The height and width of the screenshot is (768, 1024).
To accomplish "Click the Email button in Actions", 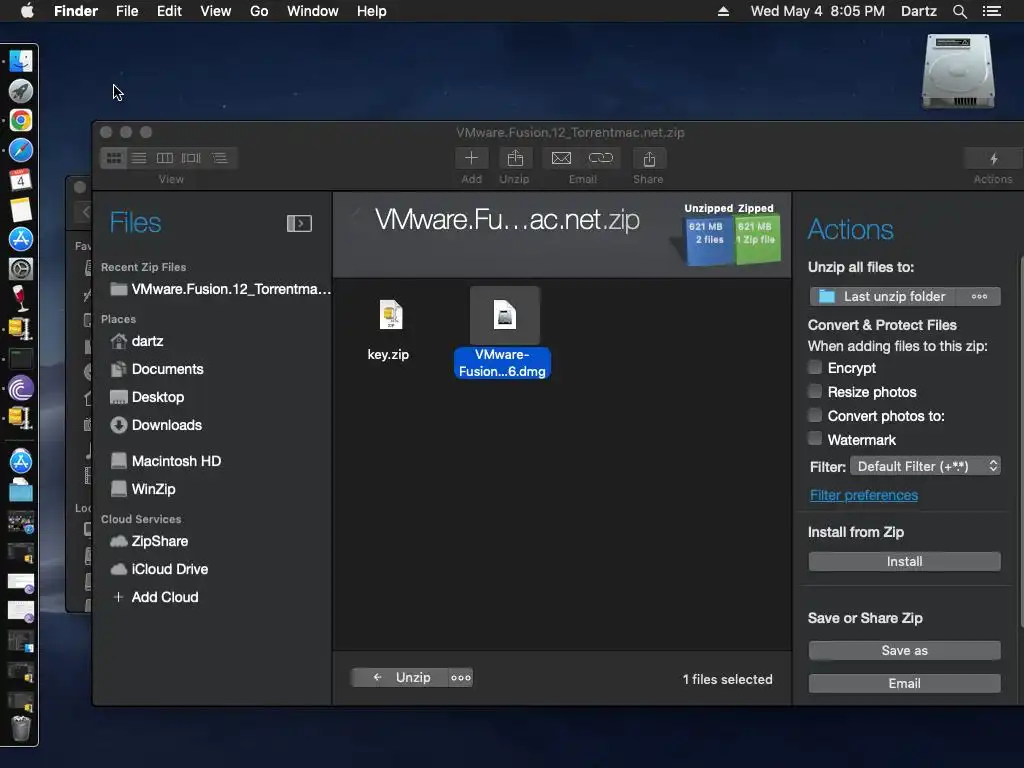I will 904,684.
